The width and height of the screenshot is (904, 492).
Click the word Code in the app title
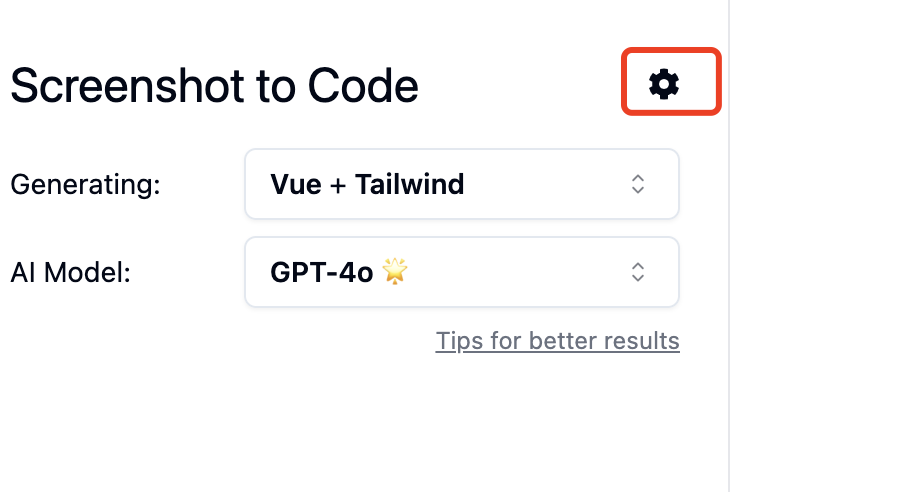[x=363, y=86]
